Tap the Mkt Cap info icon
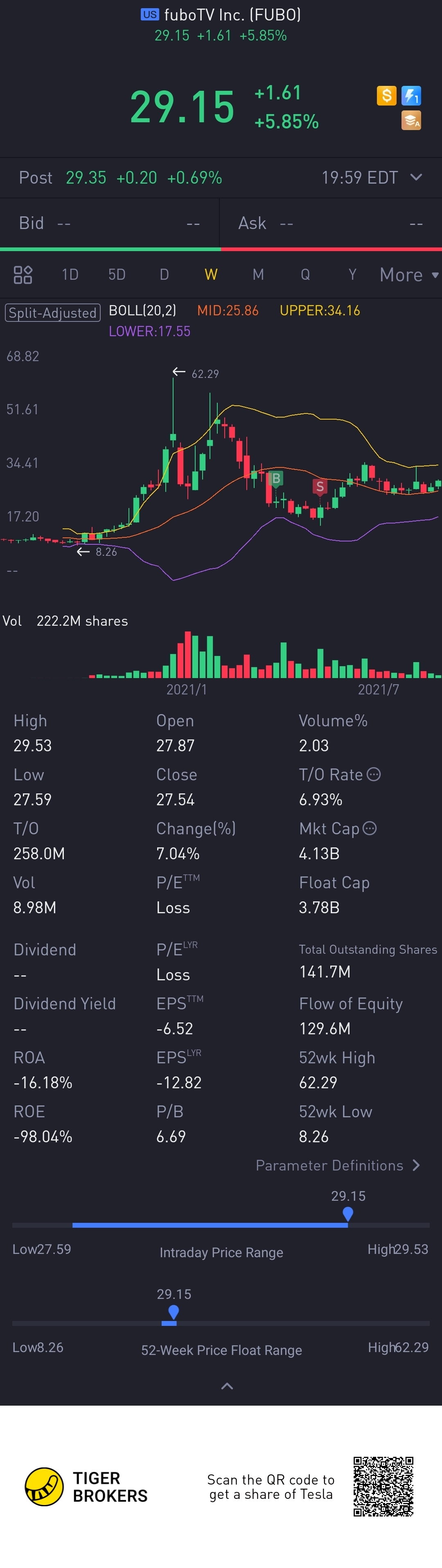The height and width of the screenshot is (1568, 442). [370, 828]
